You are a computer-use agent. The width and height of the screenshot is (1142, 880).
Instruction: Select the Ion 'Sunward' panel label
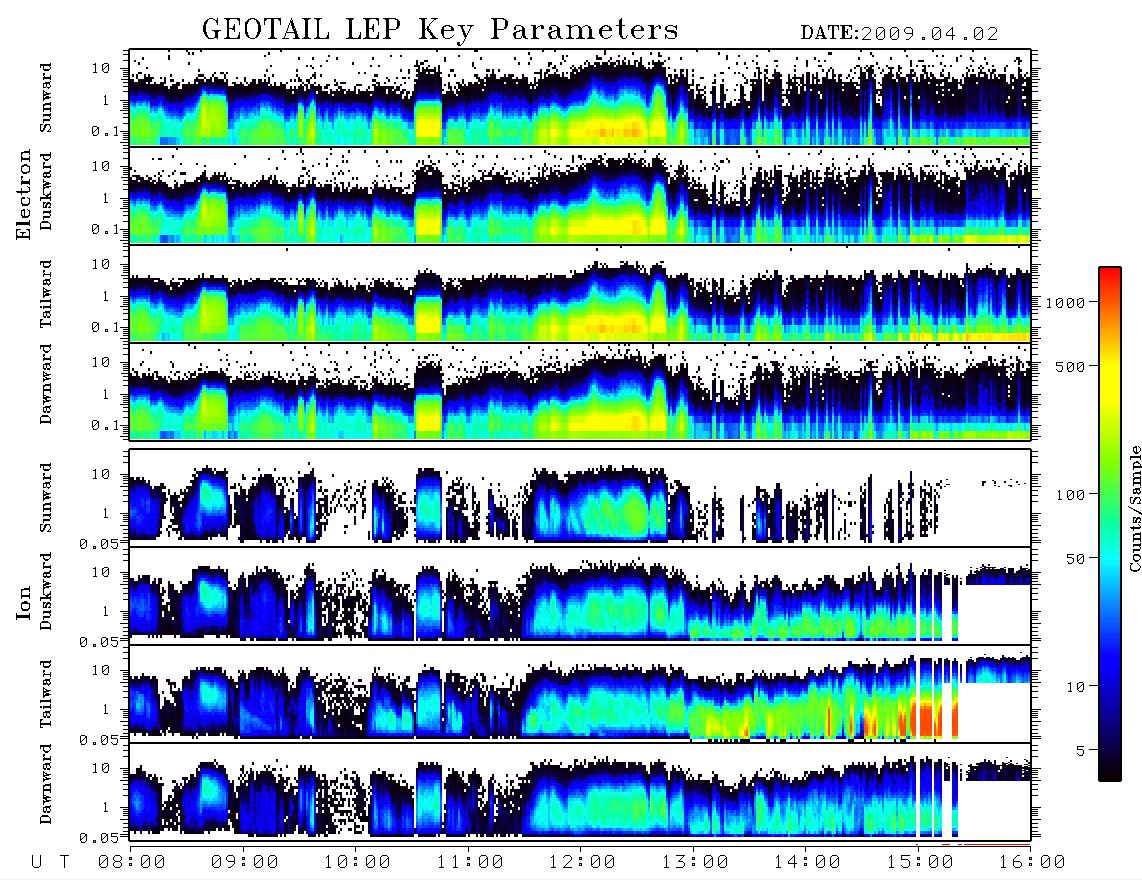point(46,498)
